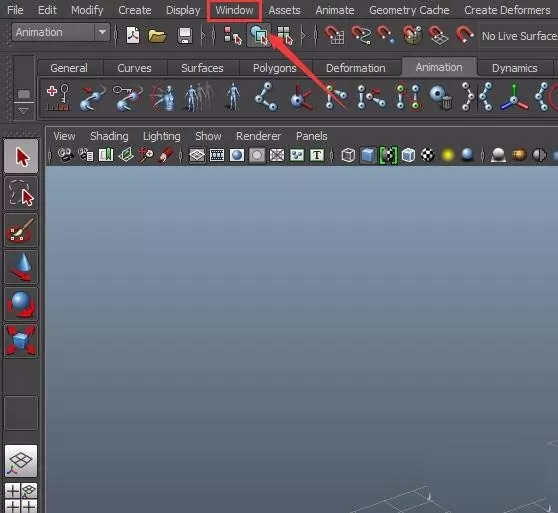Open the Create menu
The height and width of the screenshot is (513, 558).
pyautogui.click(x=135, y=10)
